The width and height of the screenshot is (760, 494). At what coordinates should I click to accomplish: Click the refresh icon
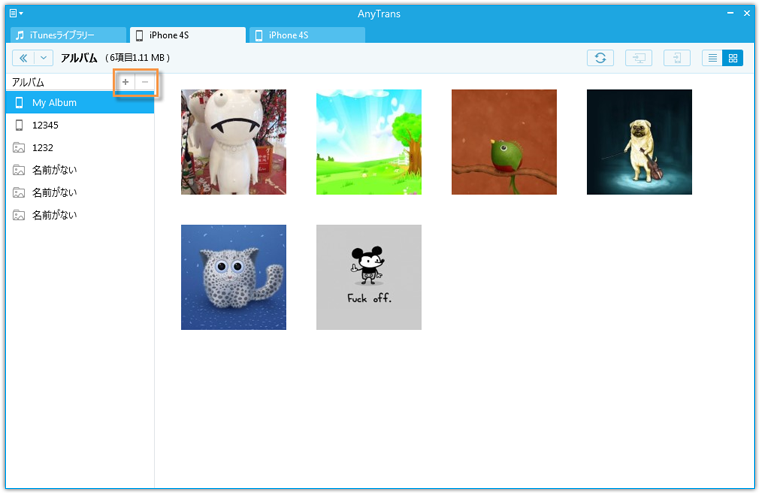point(600,58)
